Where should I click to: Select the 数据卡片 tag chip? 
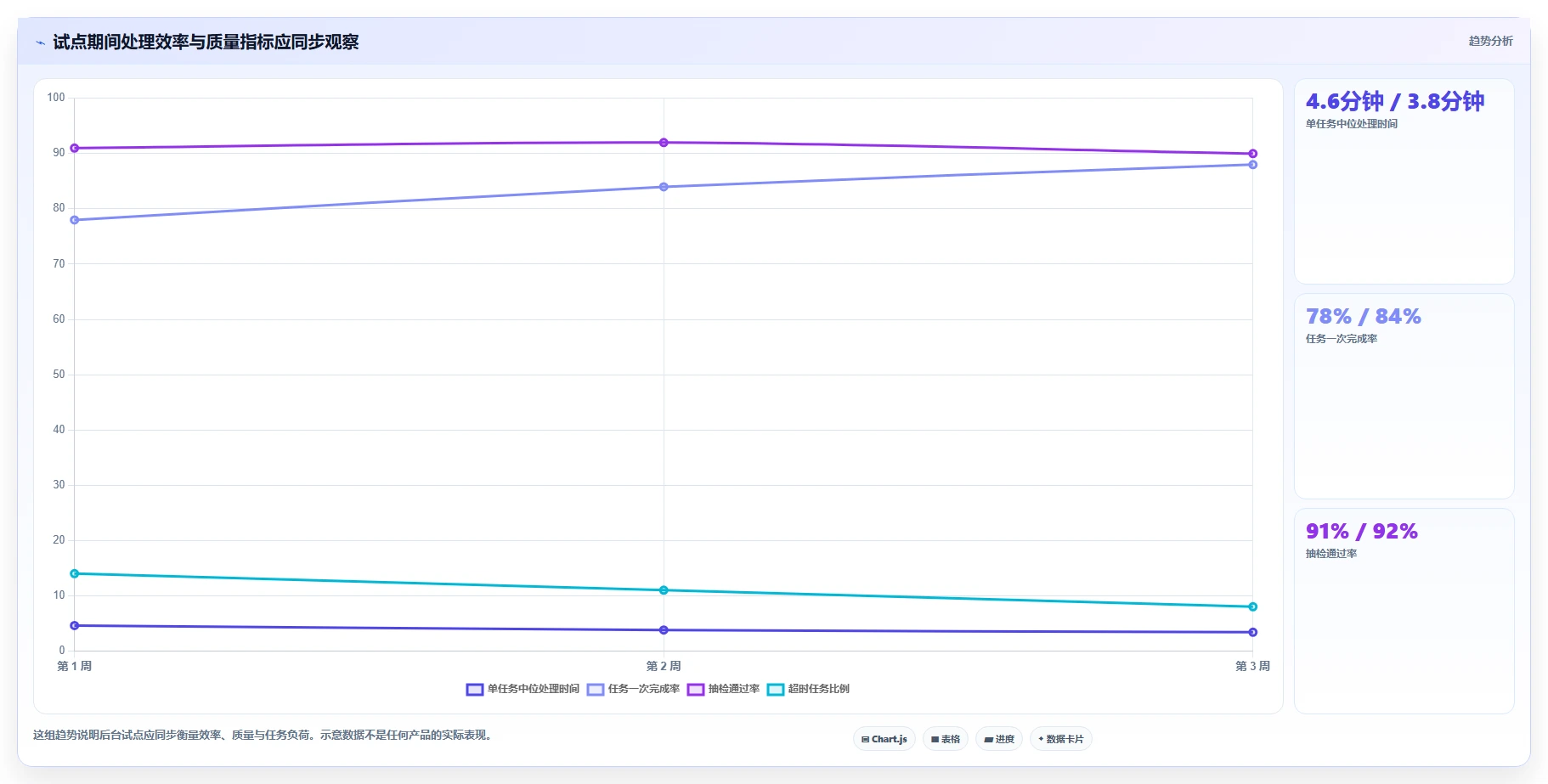(1061, 739)
